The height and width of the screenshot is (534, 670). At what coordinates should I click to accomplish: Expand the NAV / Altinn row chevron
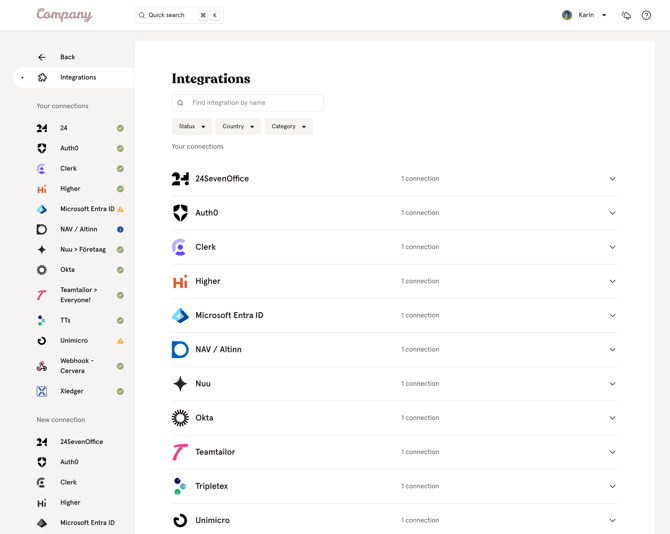point(612,350)
